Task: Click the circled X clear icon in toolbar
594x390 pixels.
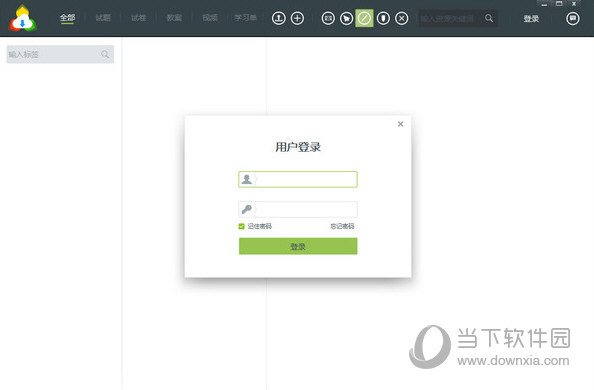Action: point(402,18)
